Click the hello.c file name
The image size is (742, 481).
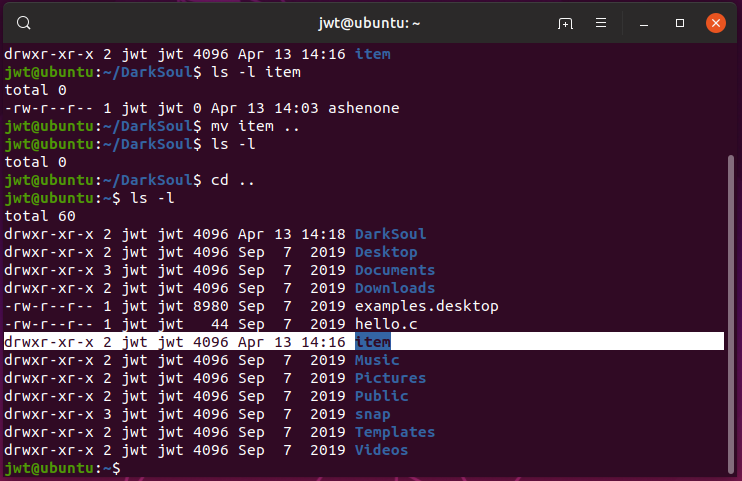click(386, 324)
